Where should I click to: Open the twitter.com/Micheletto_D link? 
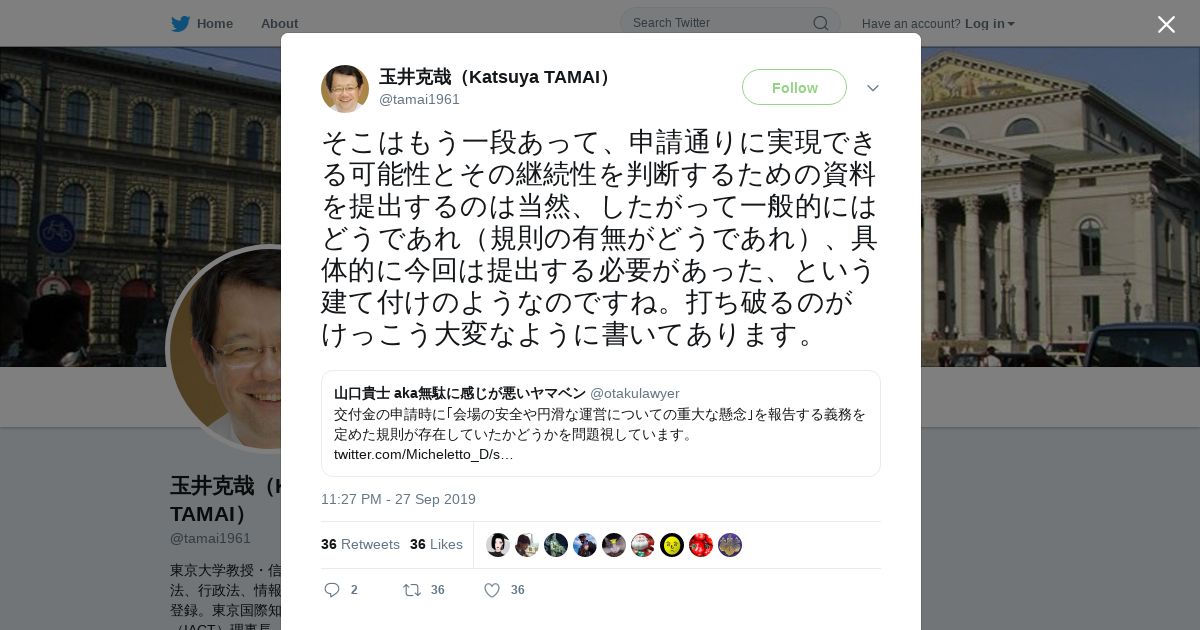pos(424,455)
